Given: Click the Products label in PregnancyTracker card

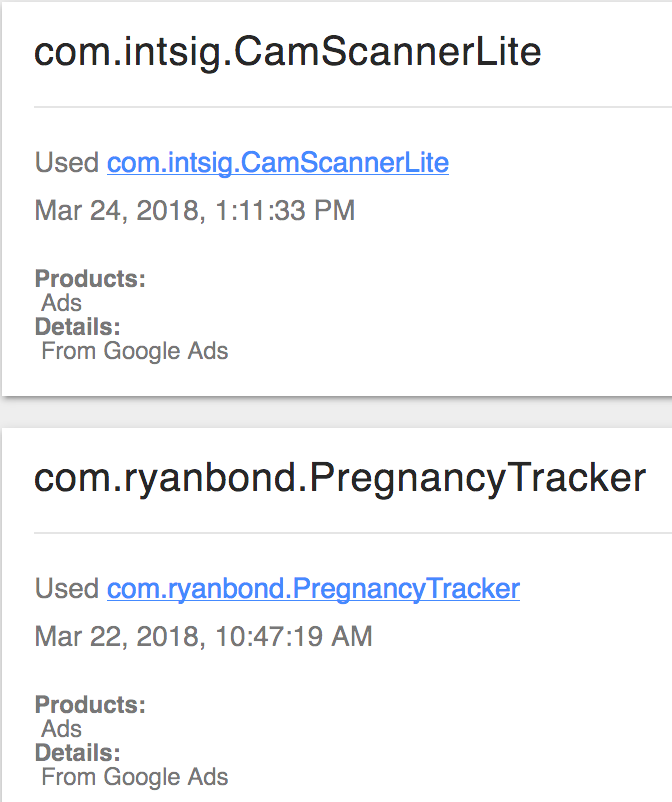Looking at the screenshot, I should point(90,705).
